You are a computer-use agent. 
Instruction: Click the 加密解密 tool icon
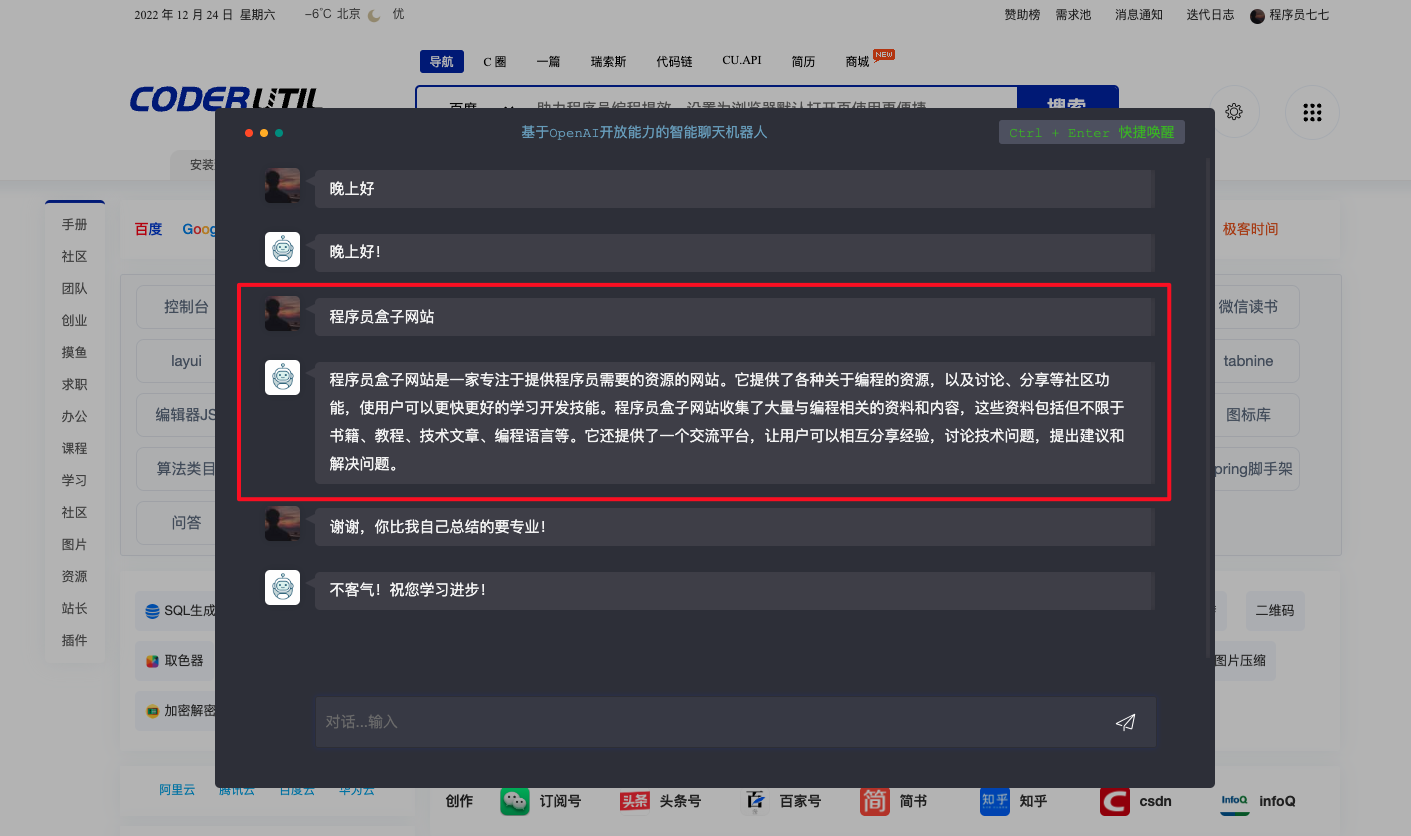pyautogui.click(x=152, y=711)
